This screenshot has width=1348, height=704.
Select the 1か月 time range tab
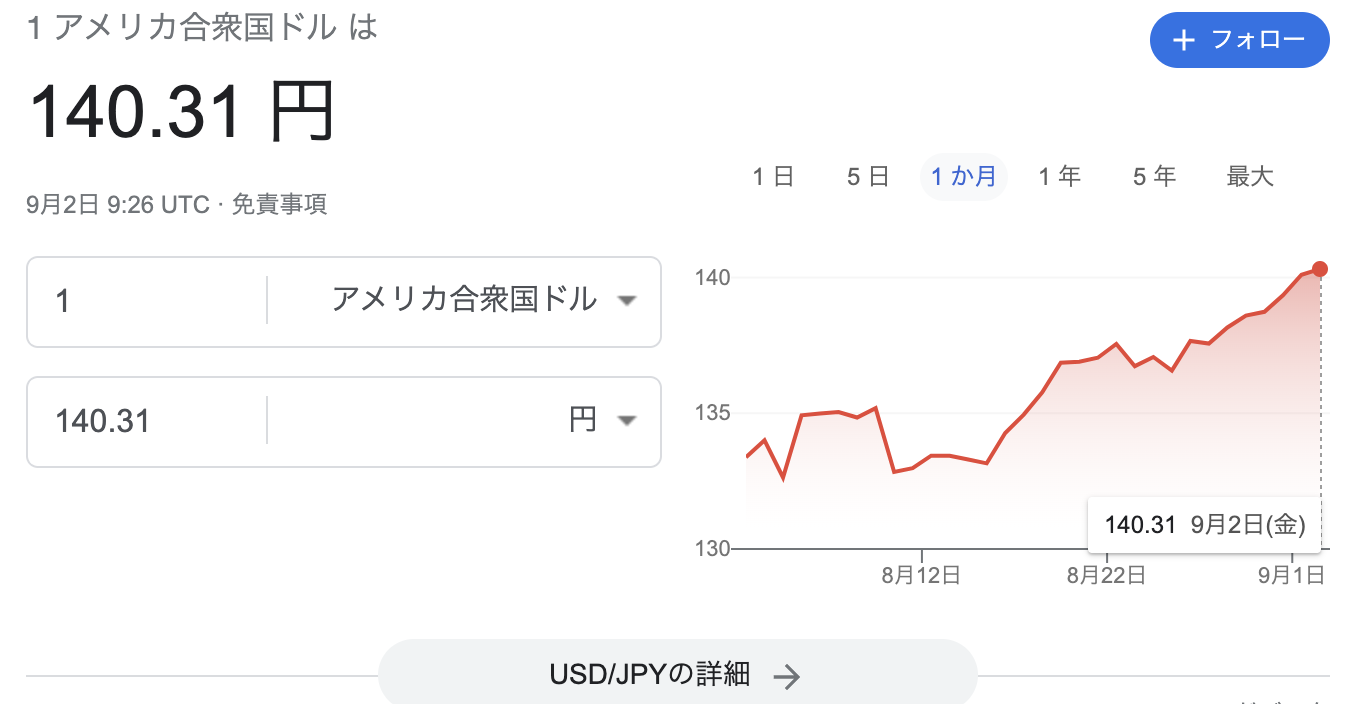tap(964, 178)
